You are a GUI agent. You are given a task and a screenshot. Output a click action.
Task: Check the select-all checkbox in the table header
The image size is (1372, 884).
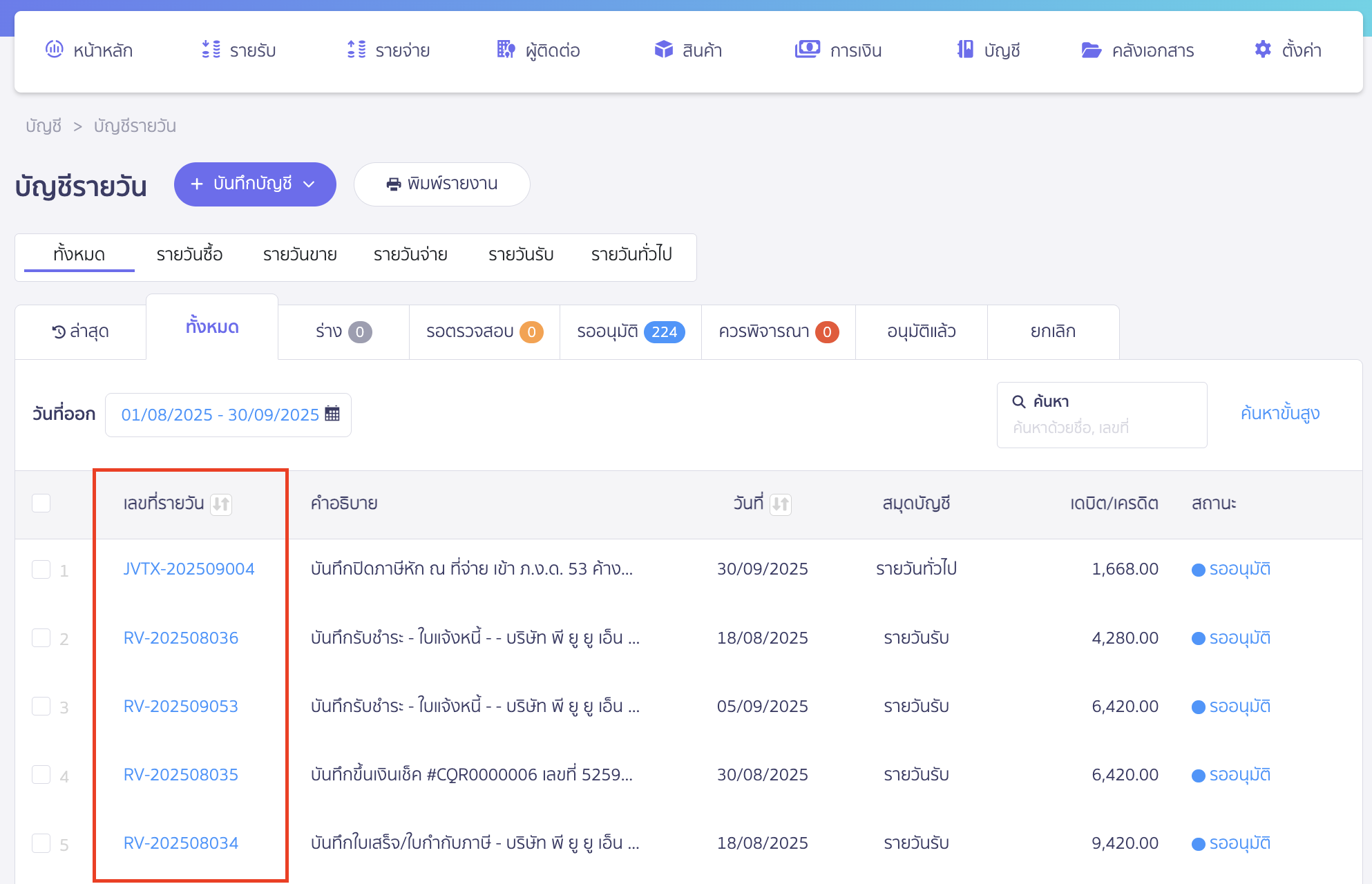41,503
